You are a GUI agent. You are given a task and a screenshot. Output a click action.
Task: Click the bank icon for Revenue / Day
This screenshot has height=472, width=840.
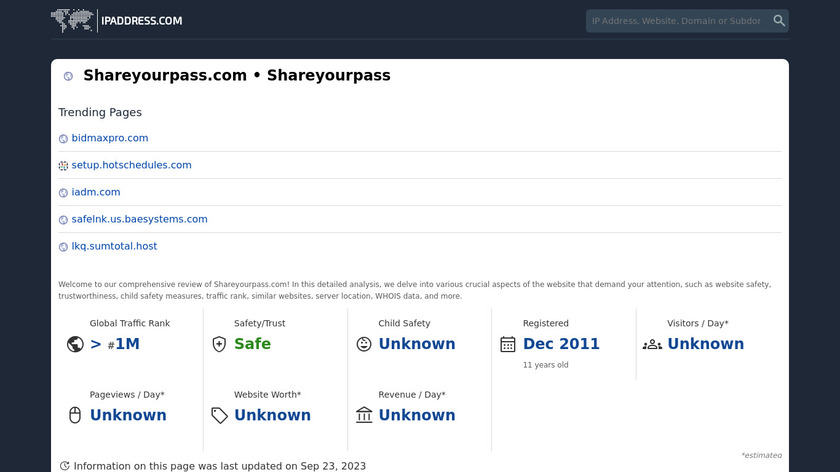coord(364,415)
